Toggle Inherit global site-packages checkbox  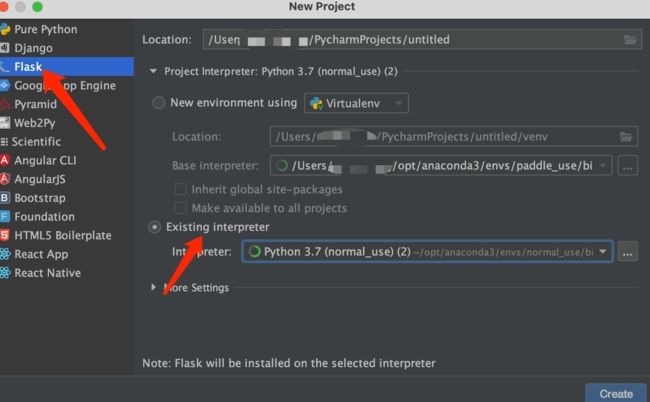coord(180,189)
